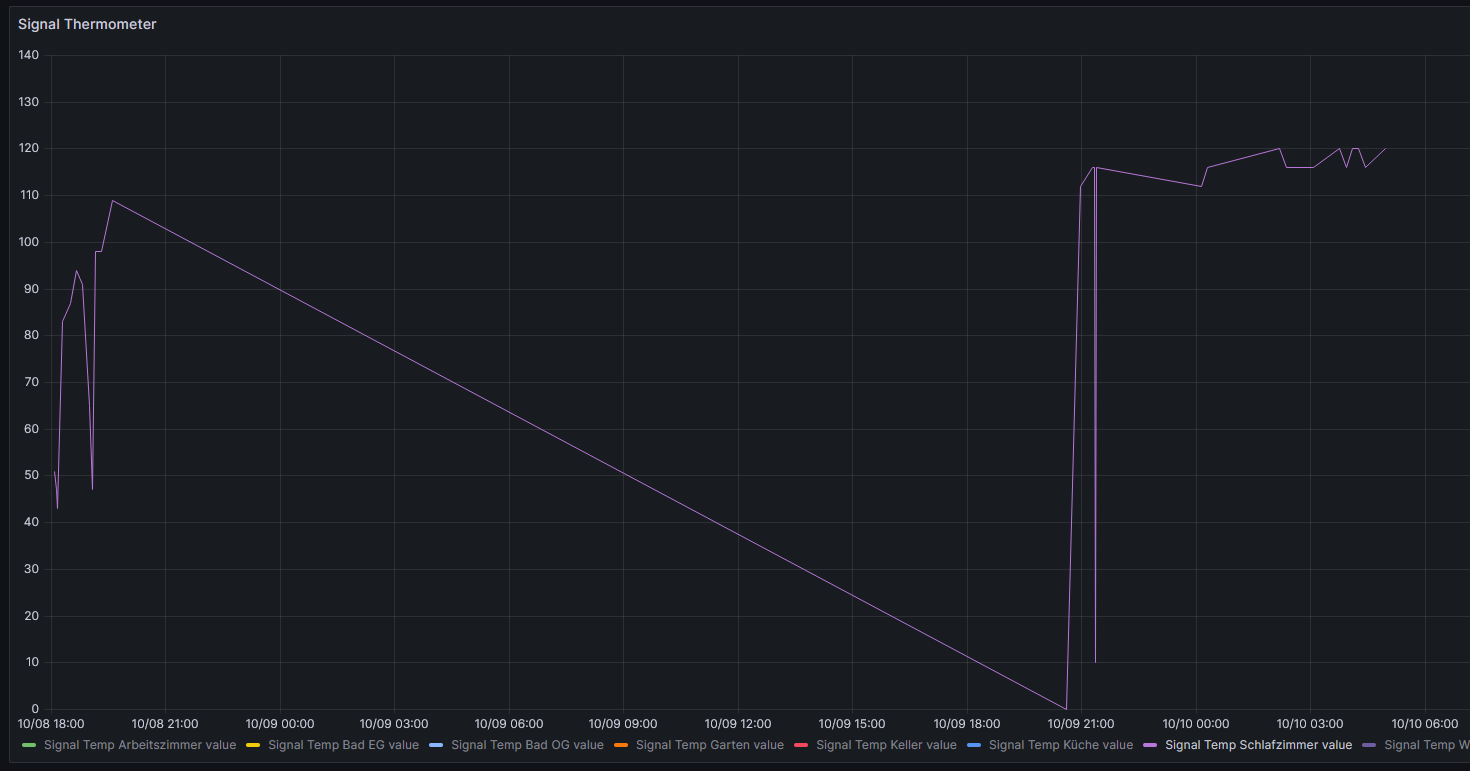Click the x-axis label 10/10 03:00
The height and width of the screenshot is (771, 1470).
pos(1310,723)
